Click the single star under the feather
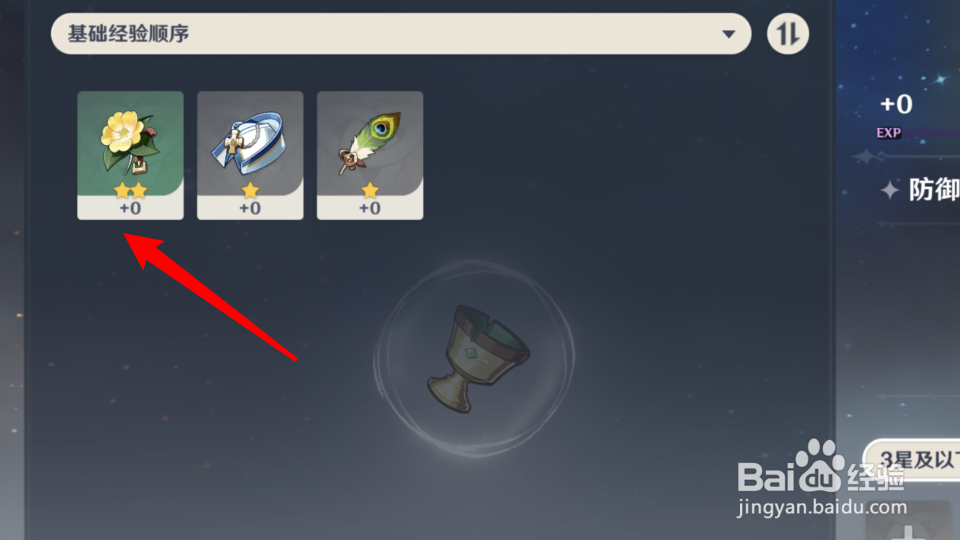 point(370,190)
